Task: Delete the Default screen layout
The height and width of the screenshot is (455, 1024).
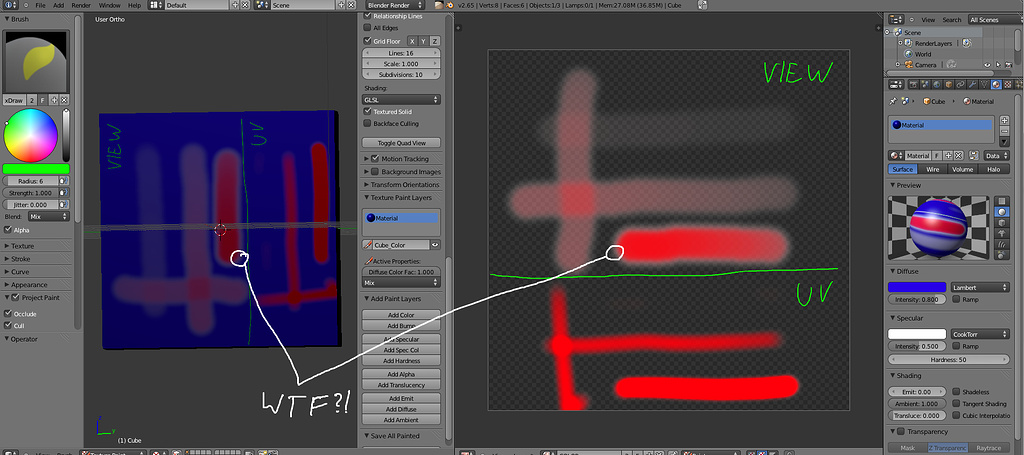Action: (x=245, y=5)
